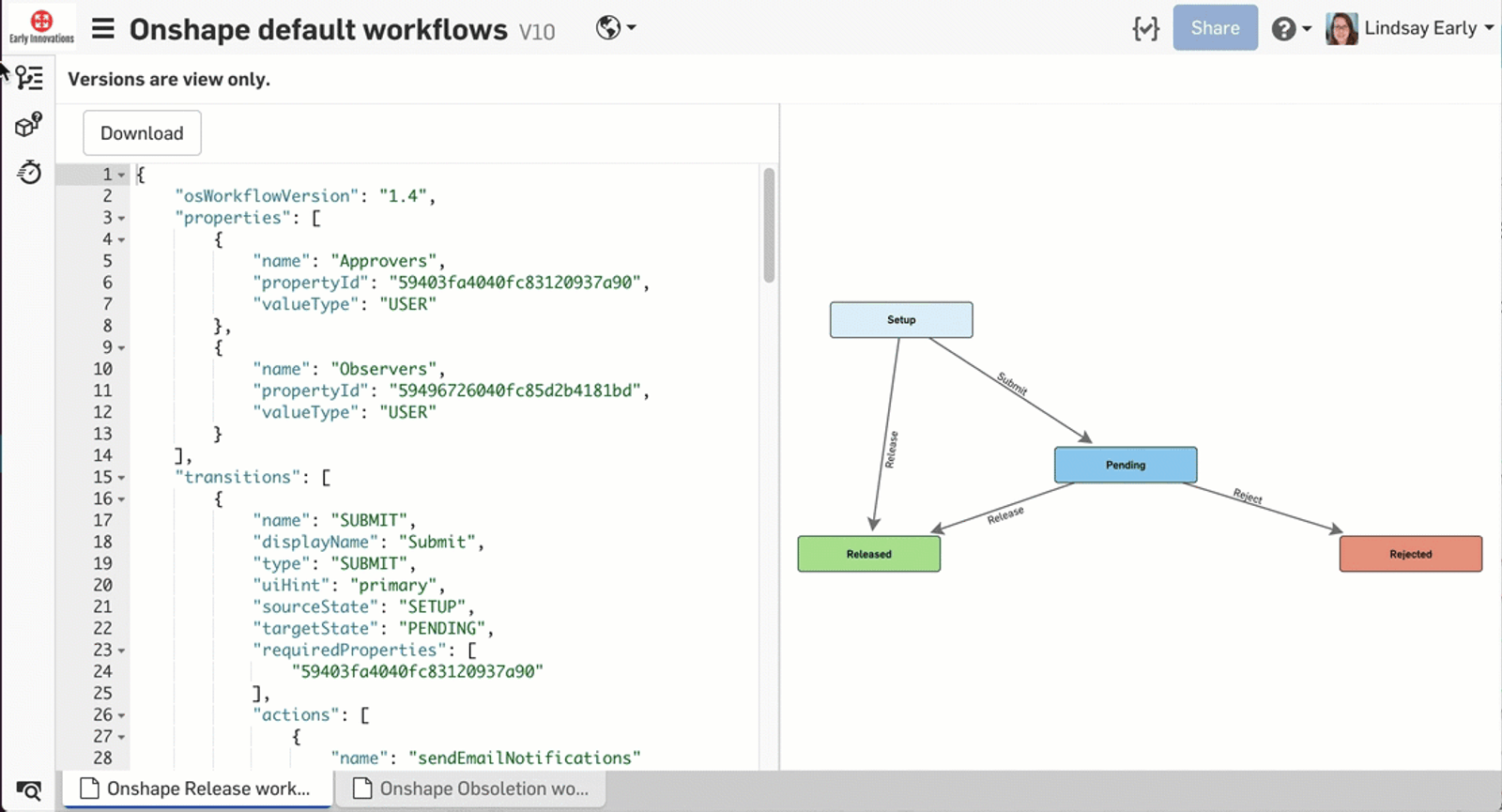Viewport: 1502px width, 812px height.
Task: Open the stopwatch performance panel icon
Action: point(29,172)
